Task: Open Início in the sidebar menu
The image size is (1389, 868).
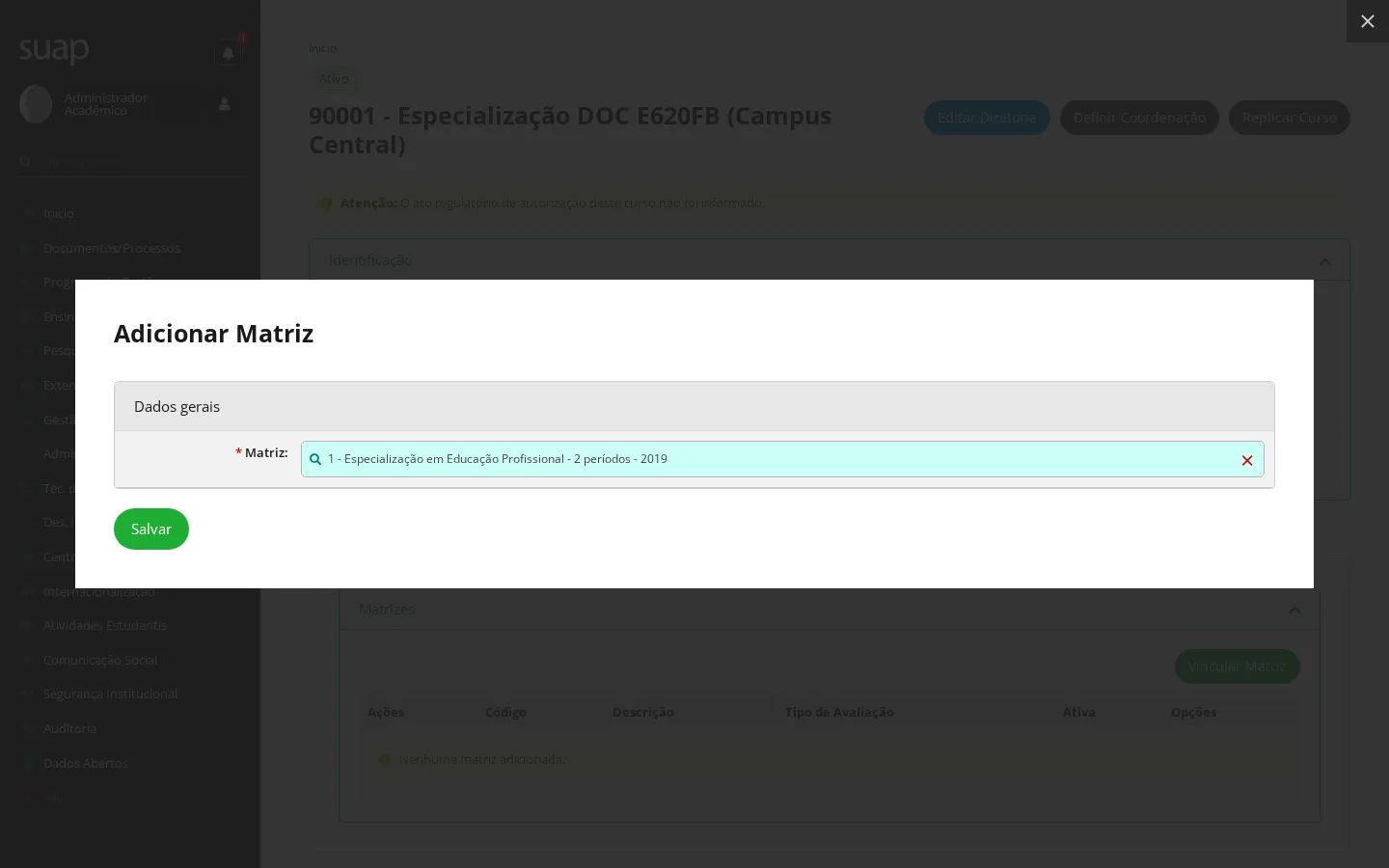Action: click(59, 213)
